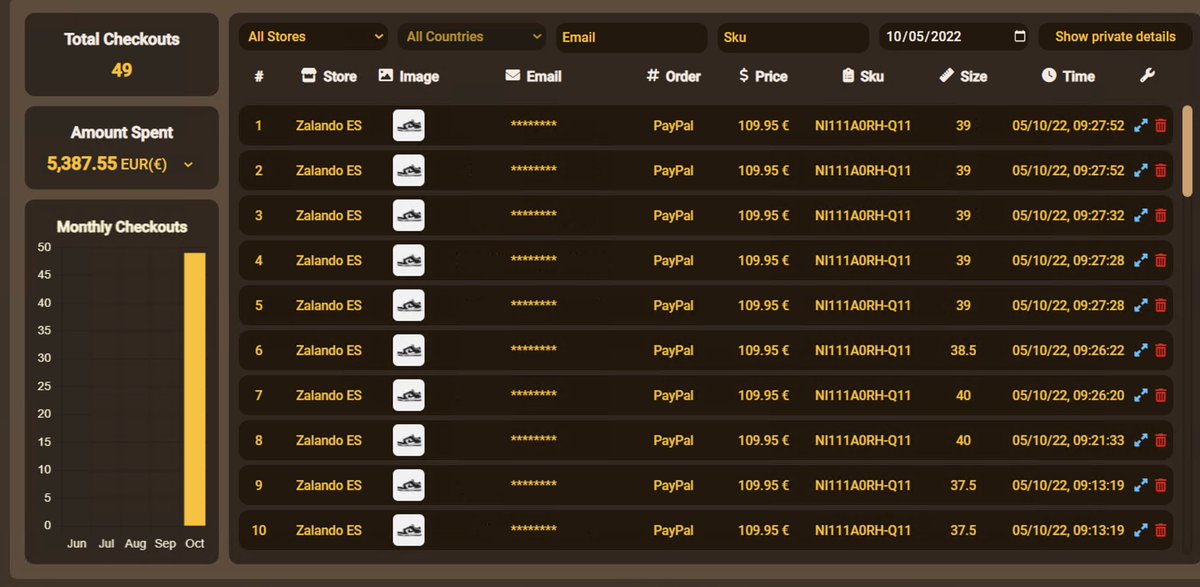Open the All Stores dropdown
This screenshot has height=587, width=1200.
313,37
